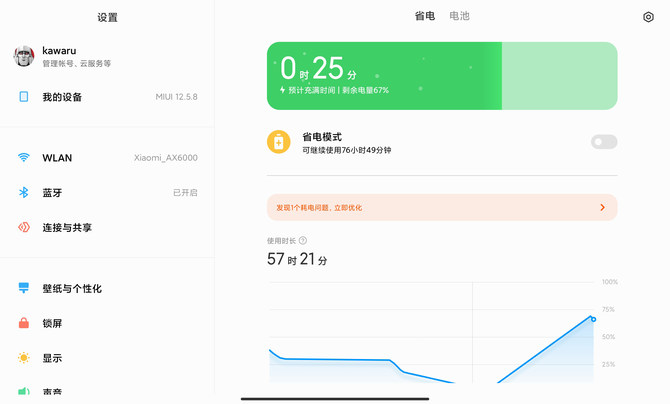Switch to the 省电 tab

tap(425, 16)
